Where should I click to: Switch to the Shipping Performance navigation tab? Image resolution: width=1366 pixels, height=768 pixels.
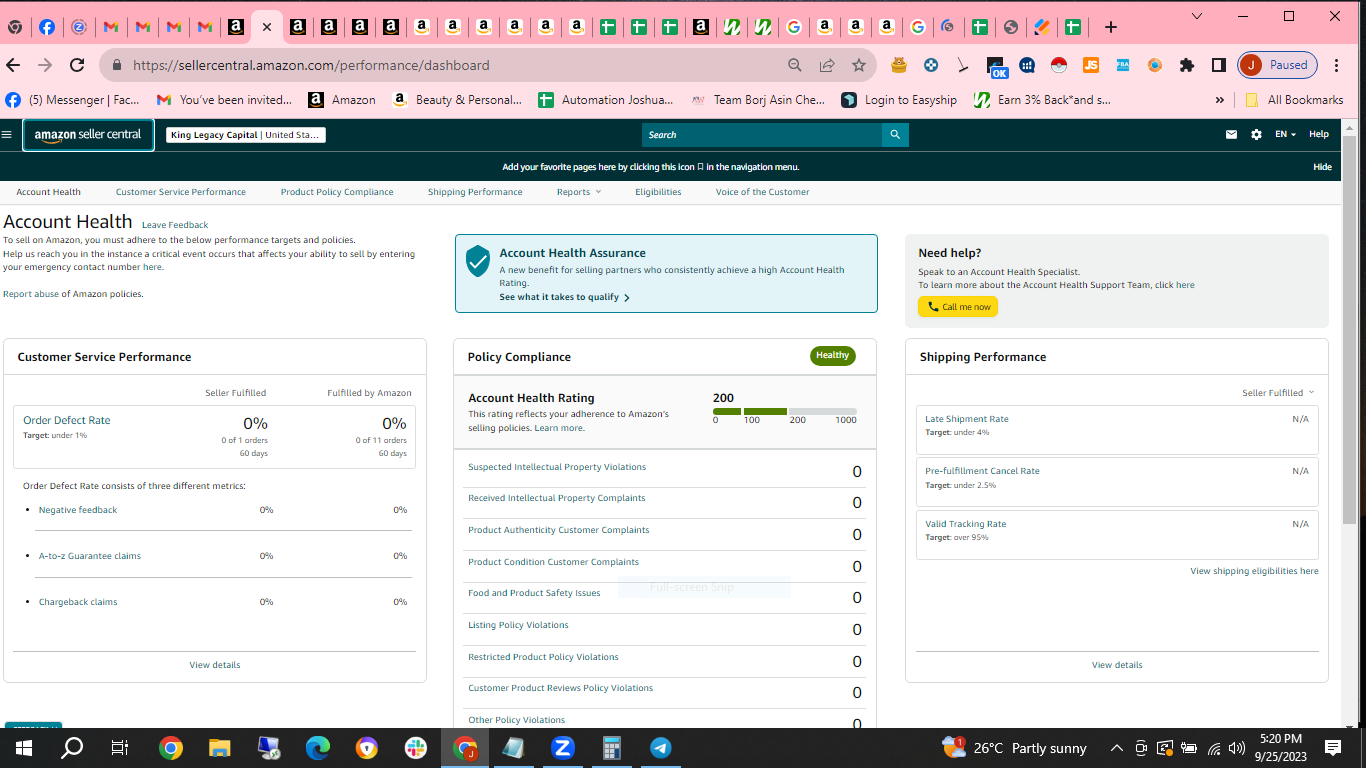(475, 192)
